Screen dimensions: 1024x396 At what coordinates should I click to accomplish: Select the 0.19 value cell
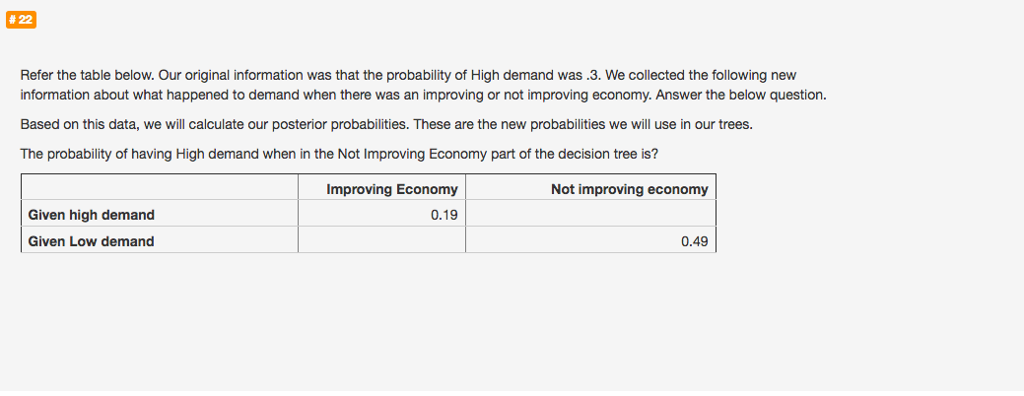382,214
